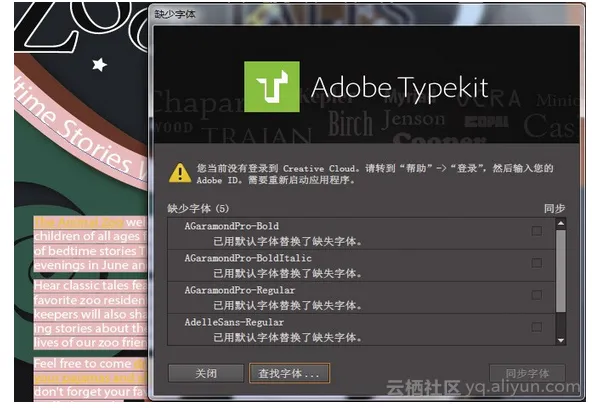Click the font list scroll down arrow
This screenshot has height=408, width=592.
561,340
